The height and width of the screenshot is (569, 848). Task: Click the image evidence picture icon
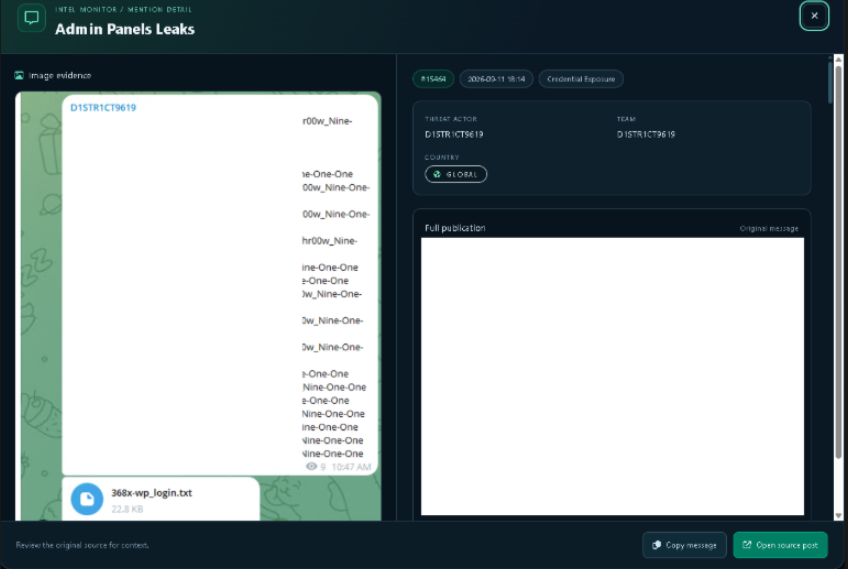[x=19, y=75]
